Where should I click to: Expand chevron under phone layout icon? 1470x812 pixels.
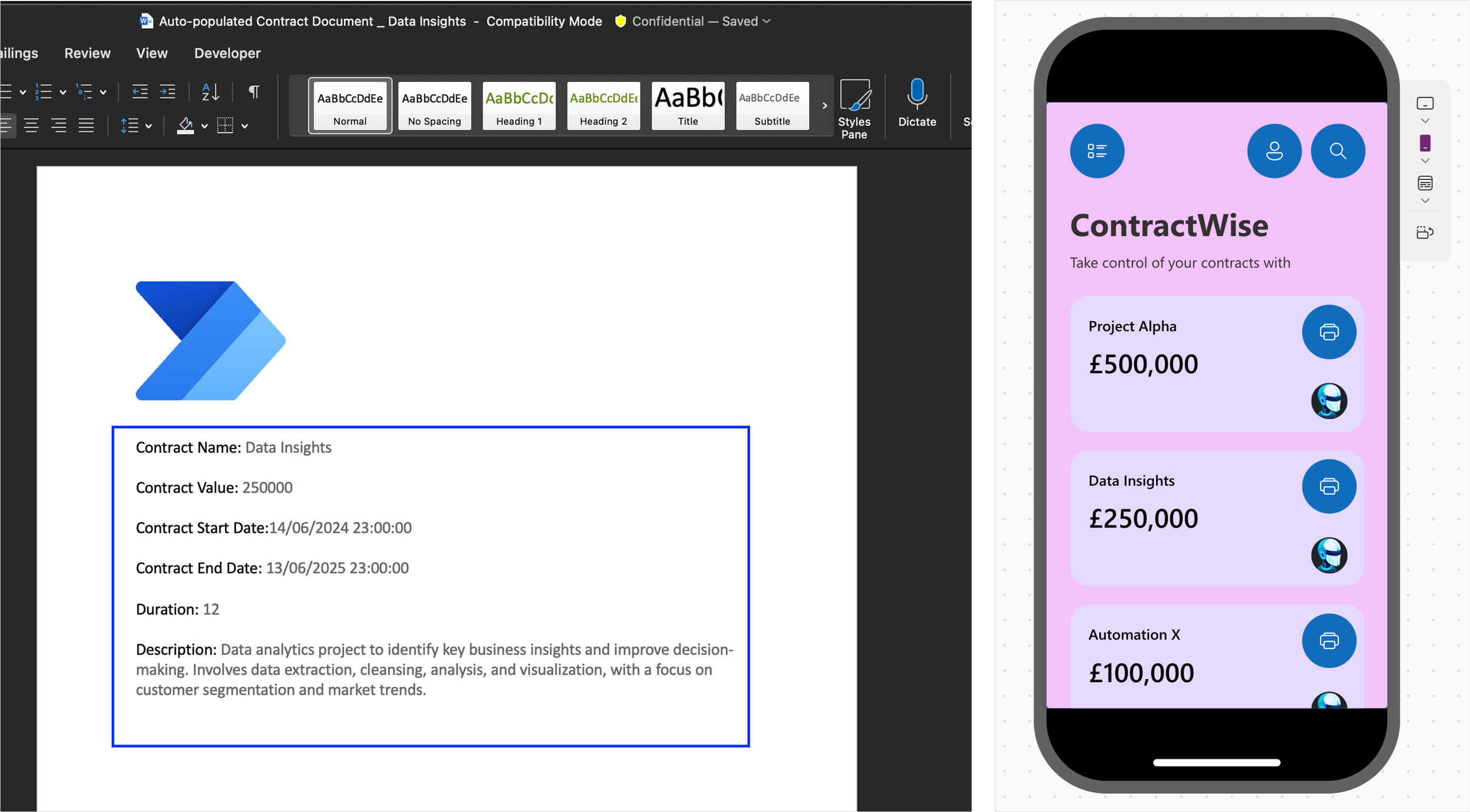click(x=1425, y=161)
